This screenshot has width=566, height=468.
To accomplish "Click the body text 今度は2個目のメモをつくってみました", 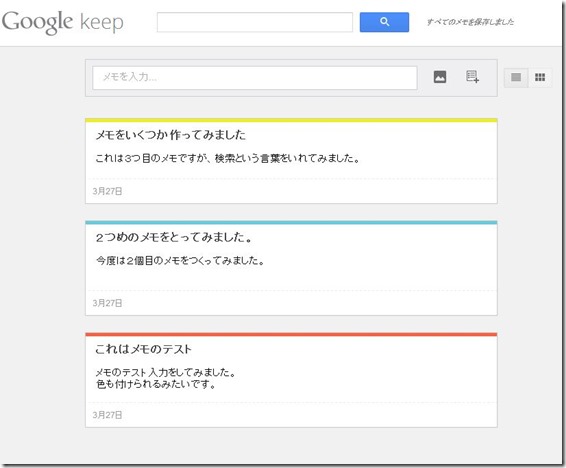I will (180, 261).
